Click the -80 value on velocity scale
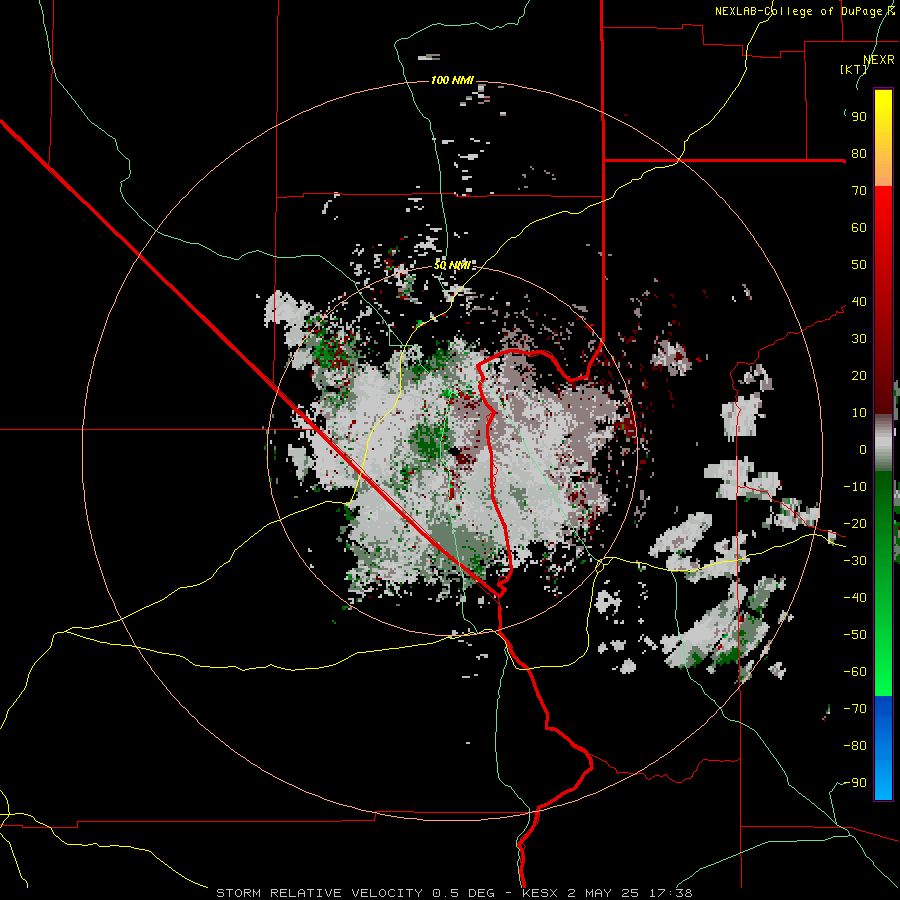 tap(855, 746)
